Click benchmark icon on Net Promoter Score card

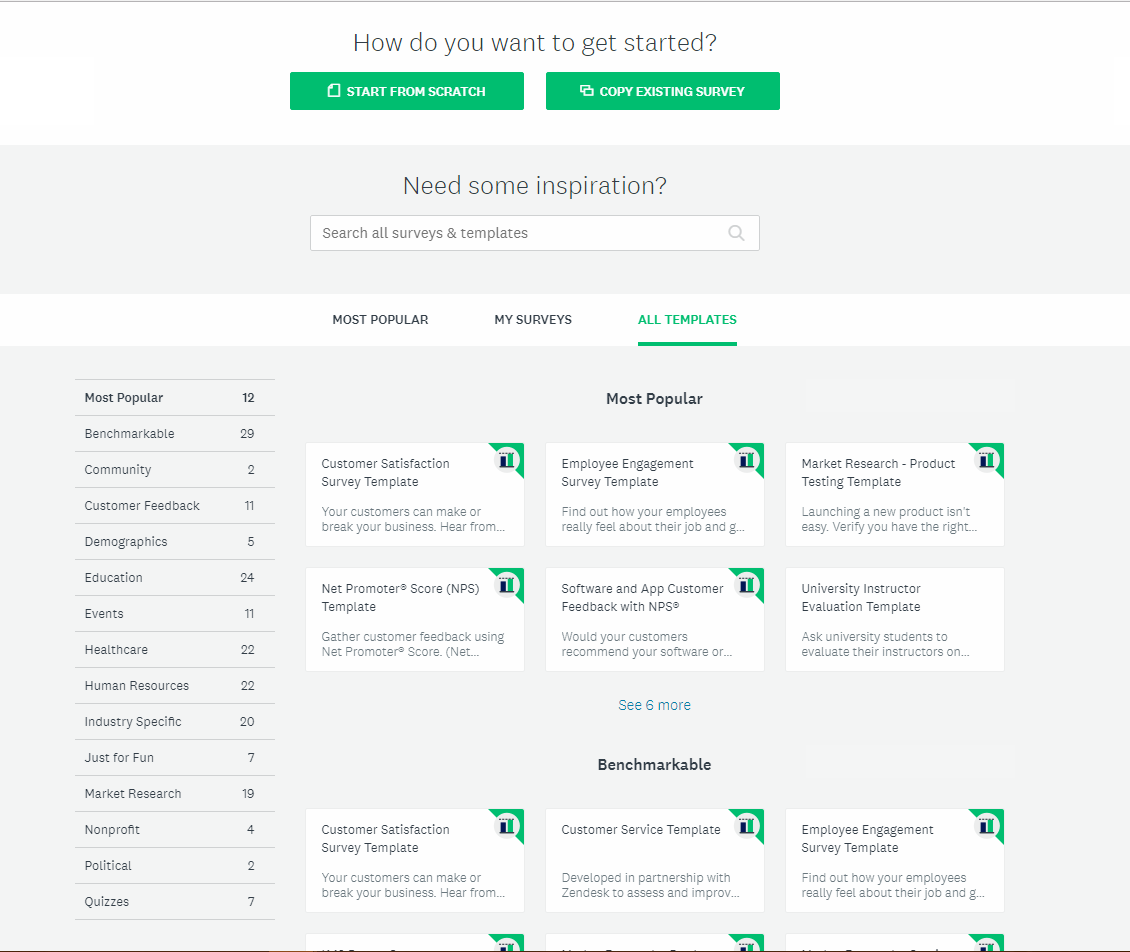[507, 584]
